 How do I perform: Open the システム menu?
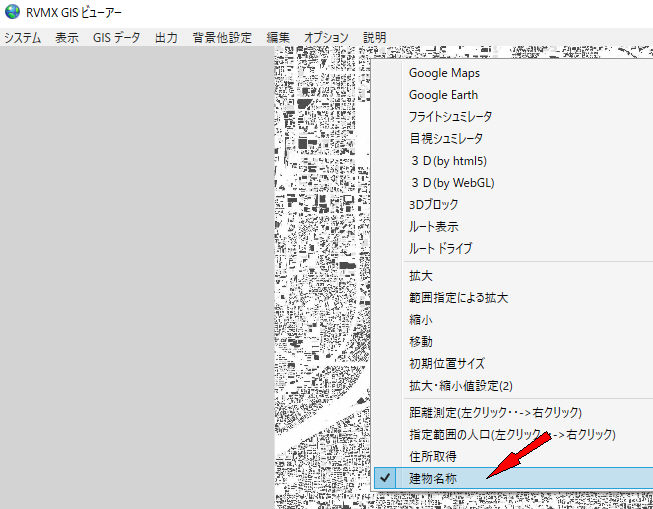pyautogui.click(x=23, y=38)
